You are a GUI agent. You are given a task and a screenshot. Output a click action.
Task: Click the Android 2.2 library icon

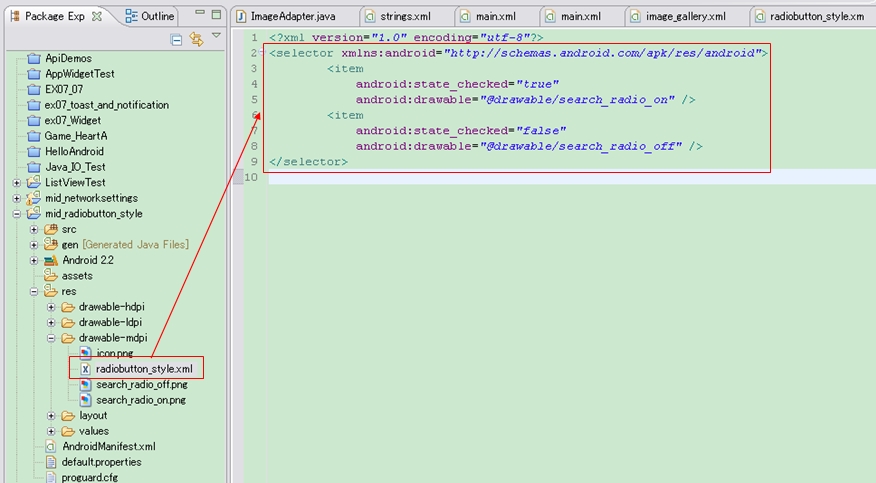click(51, 260)
